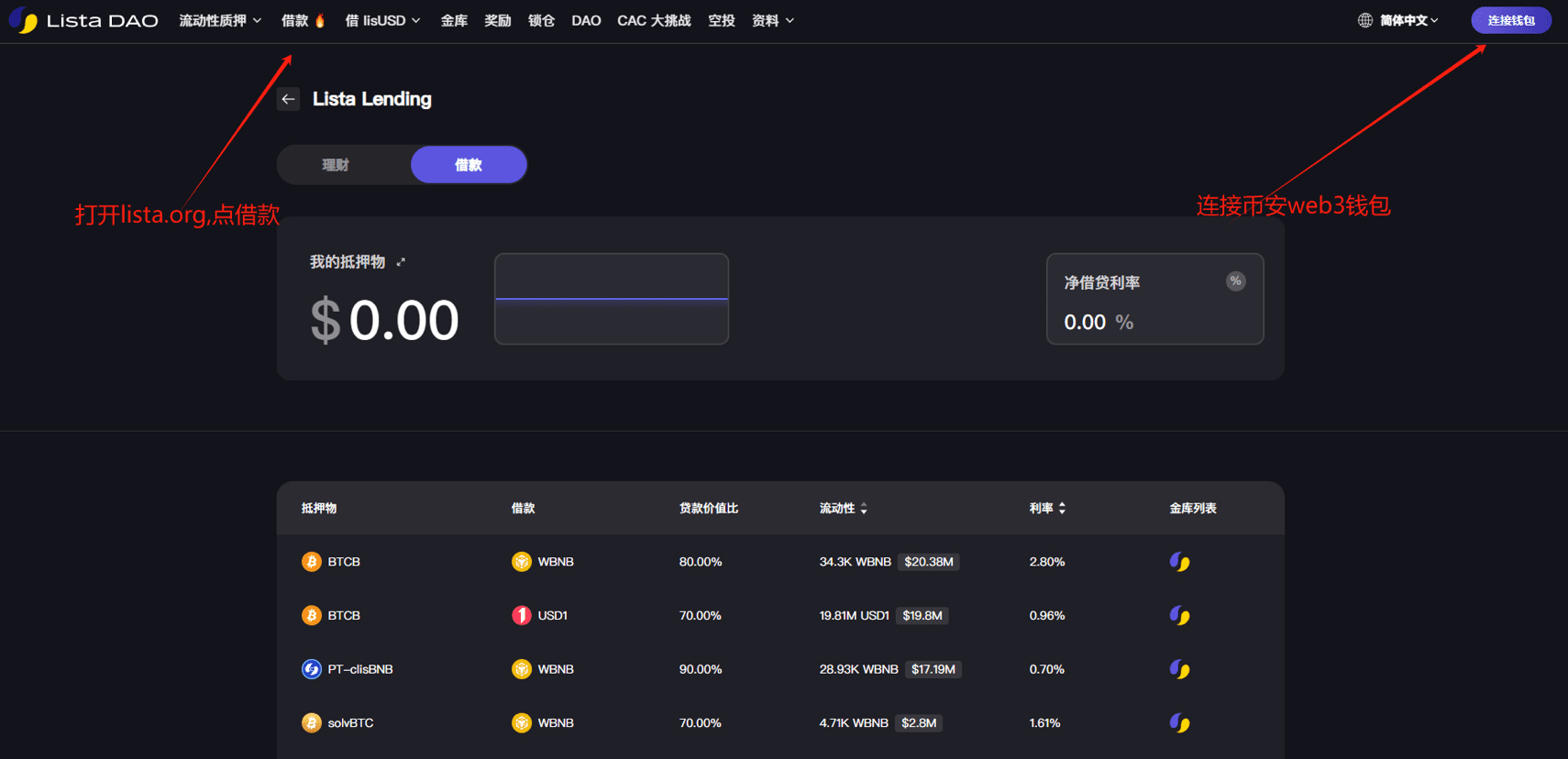The width and height of the screenshot is (1568, 759).
Task: Click the WBNB icon in the BTCB row
Action: click(x=522, y=562)
